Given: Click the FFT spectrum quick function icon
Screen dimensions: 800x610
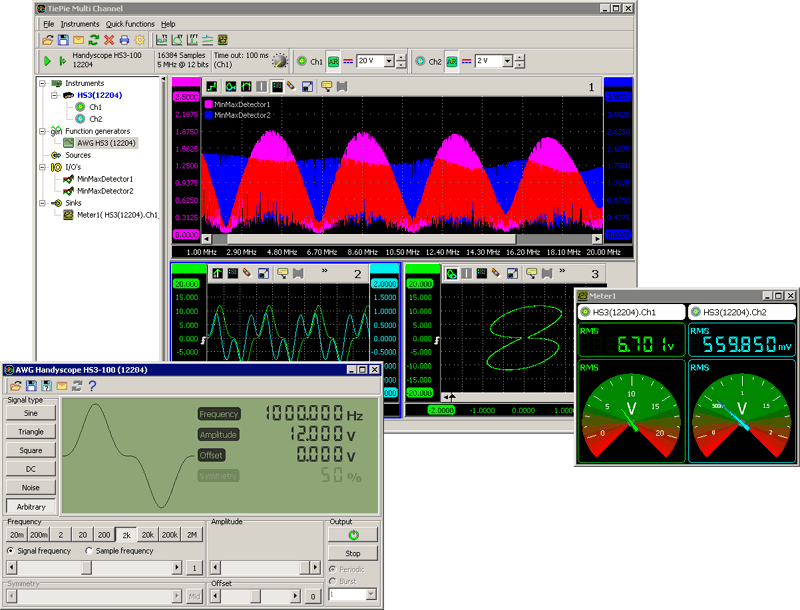Looking at the screenshot, I should point(192,40).
